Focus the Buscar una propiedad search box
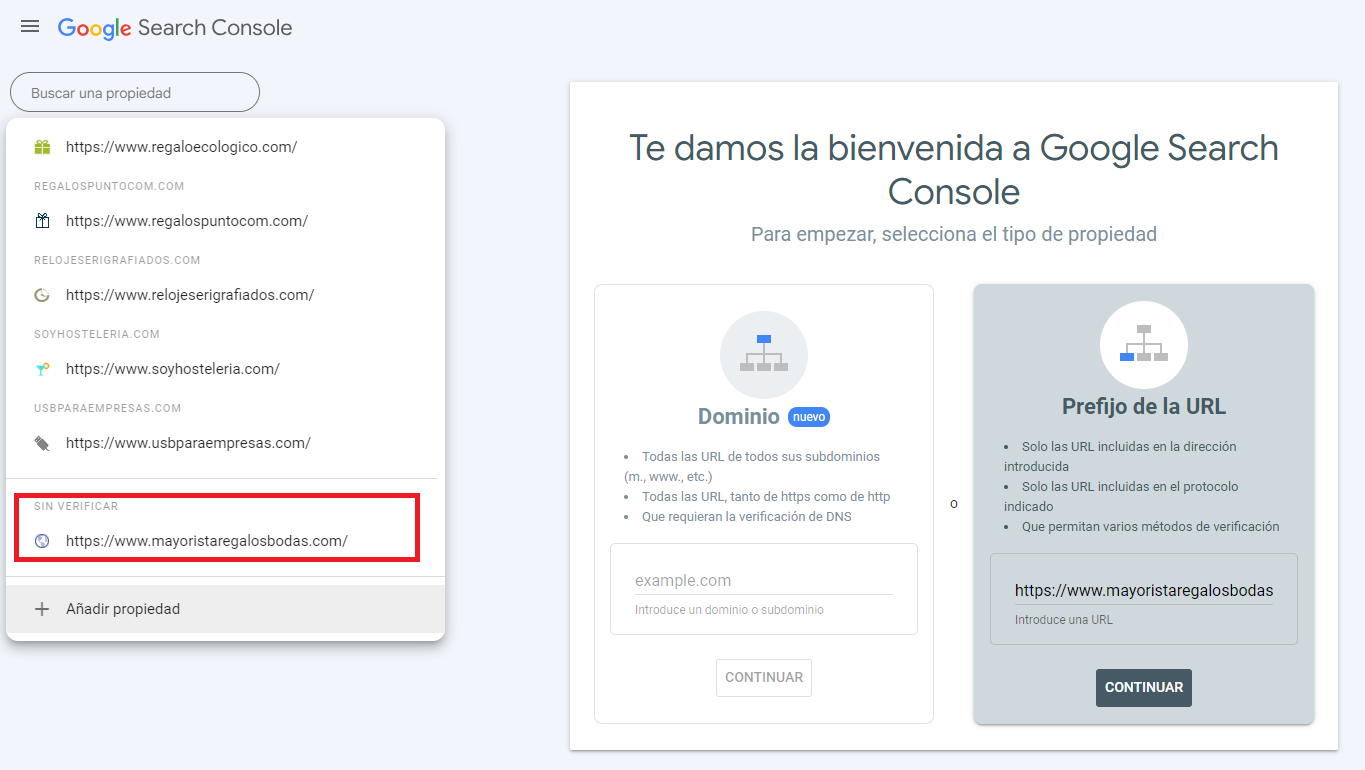Image resolution: width=1365 pixels, height=770 pixels. click(135, 92)
